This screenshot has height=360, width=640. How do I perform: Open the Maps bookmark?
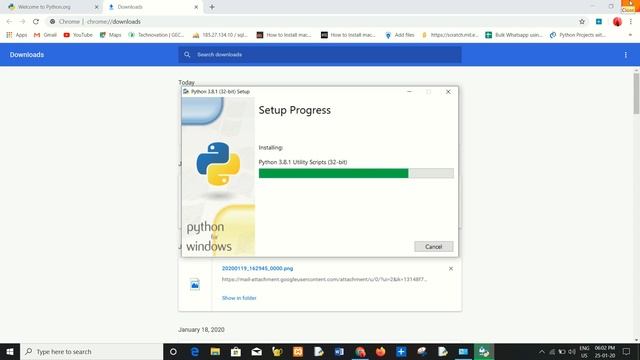pos(111,35)
